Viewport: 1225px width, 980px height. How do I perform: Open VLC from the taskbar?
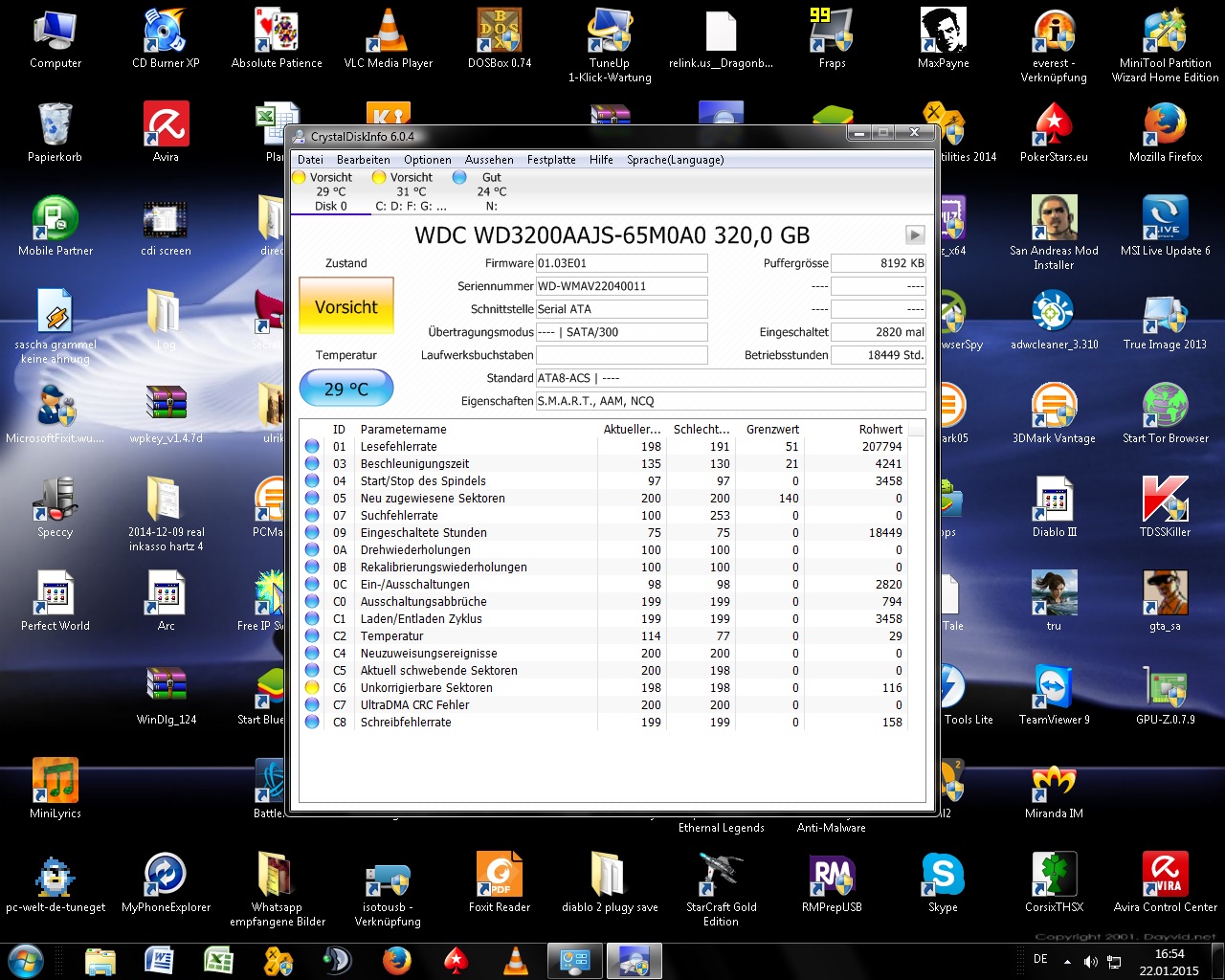point(515,960)
